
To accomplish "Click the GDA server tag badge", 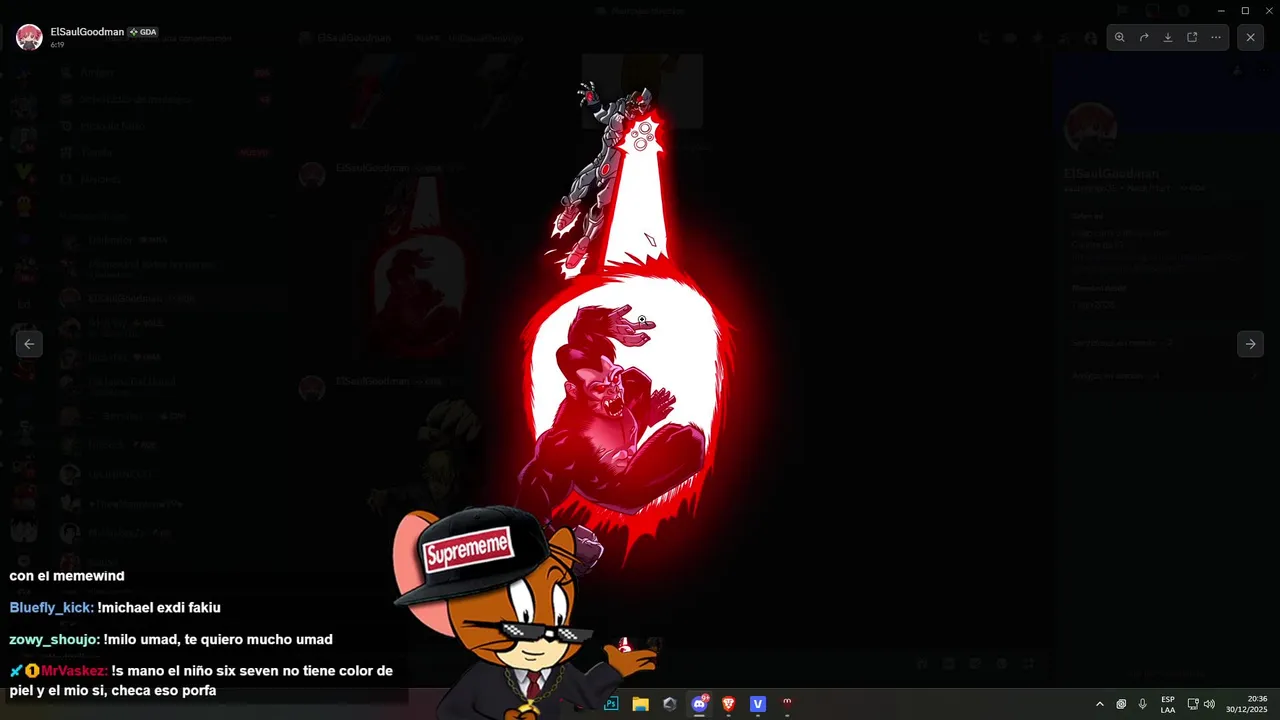I will [143, 32].
